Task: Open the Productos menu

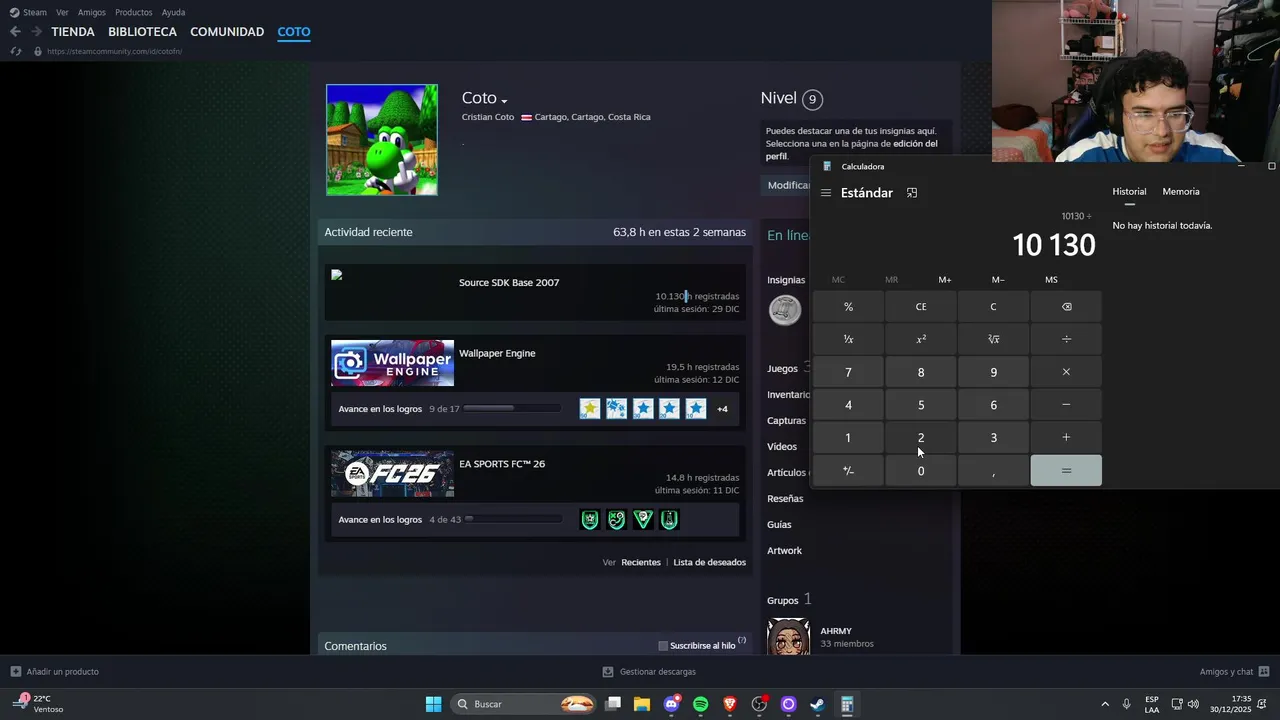Action: click(x=134, y=12)
